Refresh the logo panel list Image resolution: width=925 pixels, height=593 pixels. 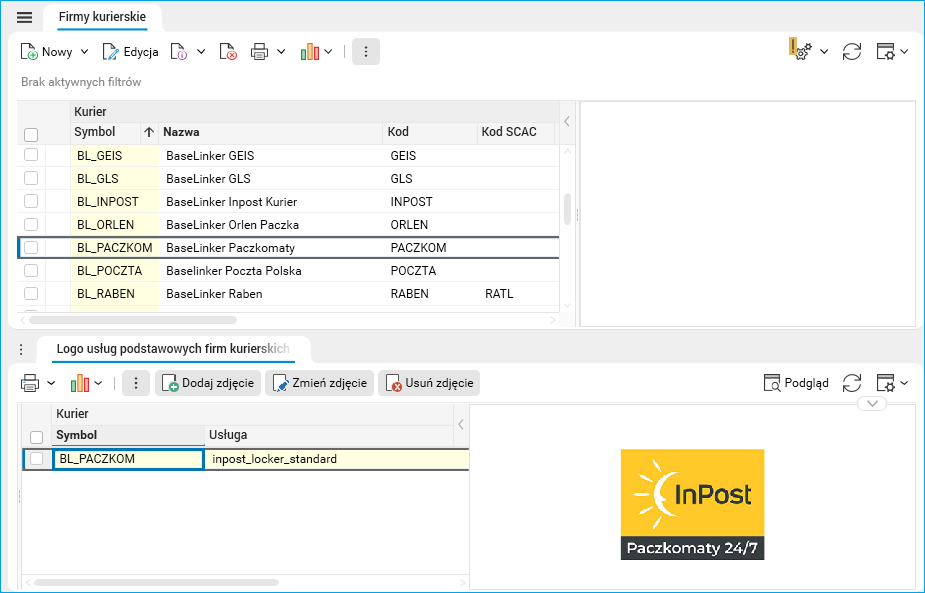click(852, 383)
